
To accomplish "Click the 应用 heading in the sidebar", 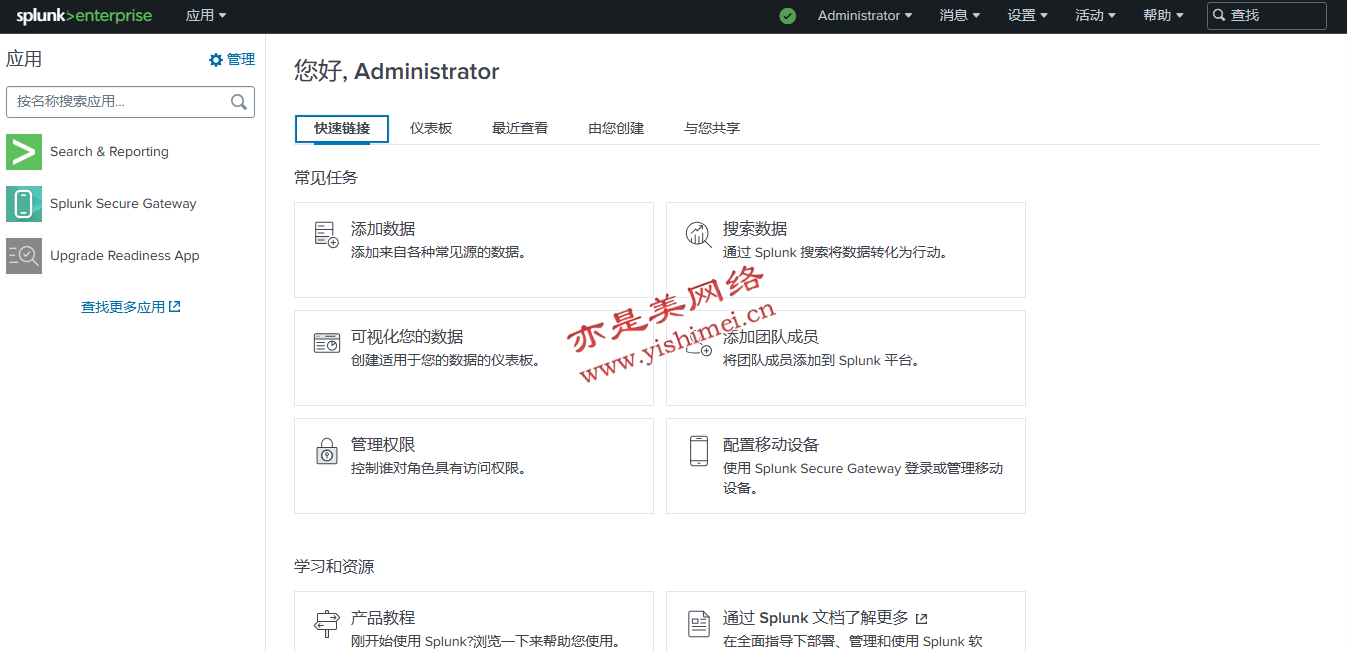I will (x=24, y=60).
